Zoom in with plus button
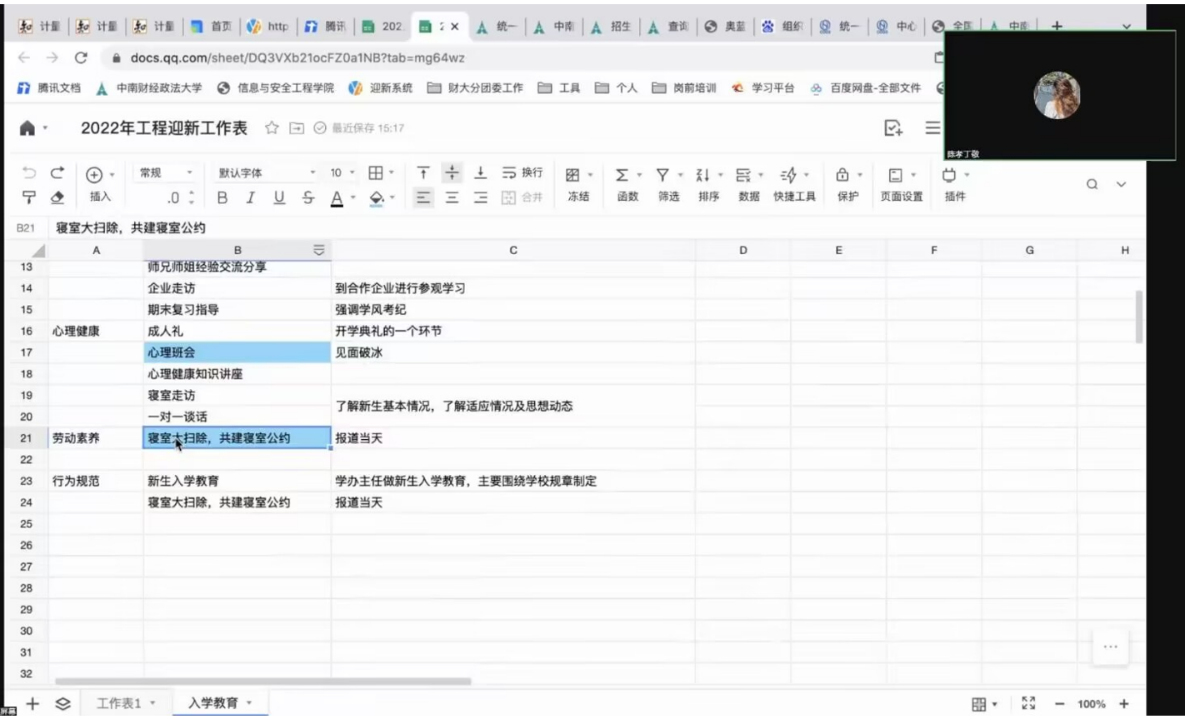The width and height of the screenshot is (1185, 724). click(1124, 704)
